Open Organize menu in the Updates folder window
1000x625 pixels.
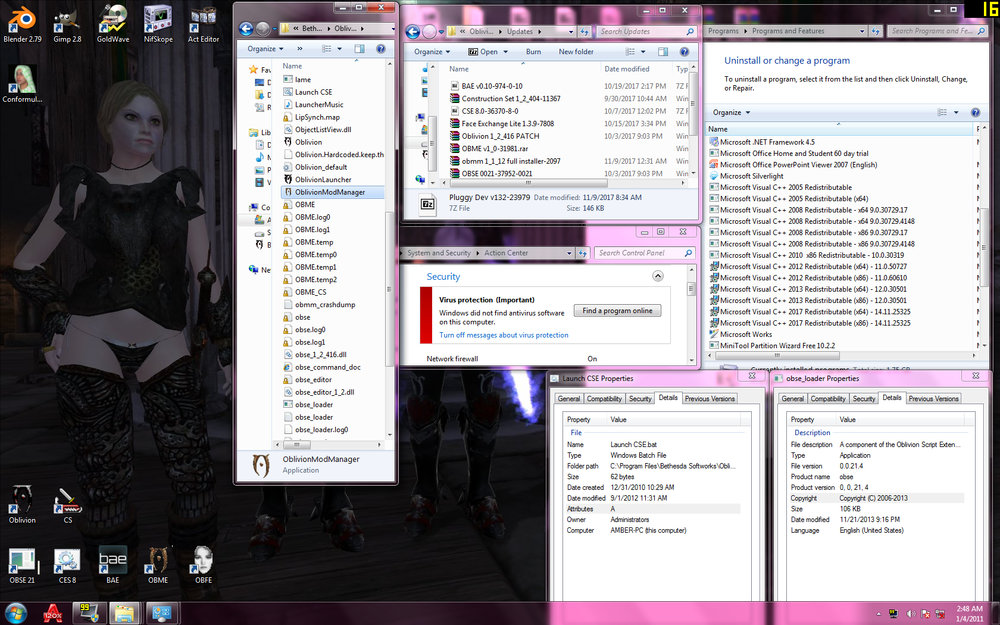(x=432, y=52)
